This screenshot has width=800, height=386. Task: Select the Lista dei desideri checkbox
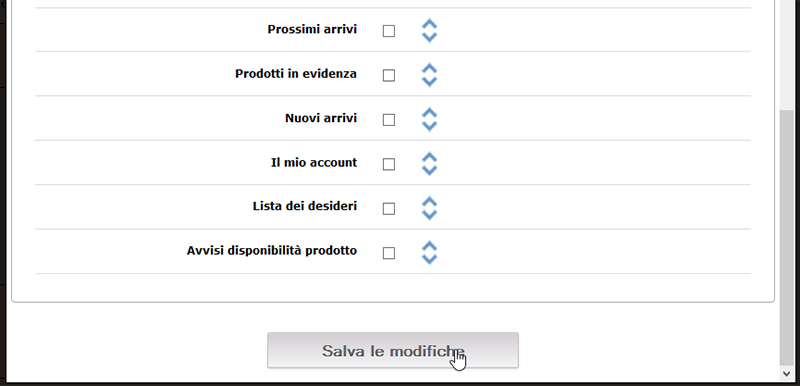(x=389, y=209)
